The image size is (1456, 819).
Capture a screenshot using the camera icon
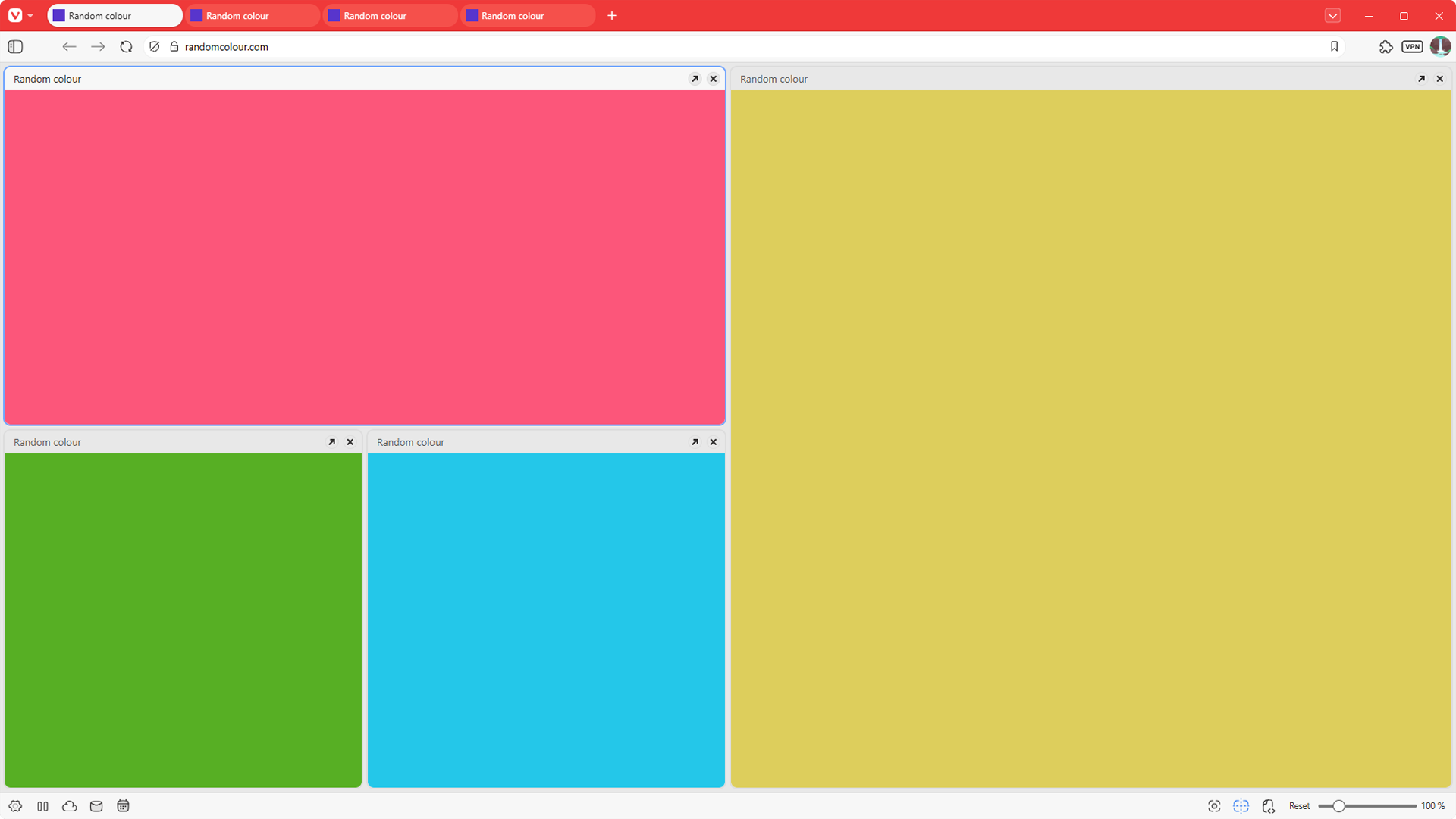coord(1214,806)
